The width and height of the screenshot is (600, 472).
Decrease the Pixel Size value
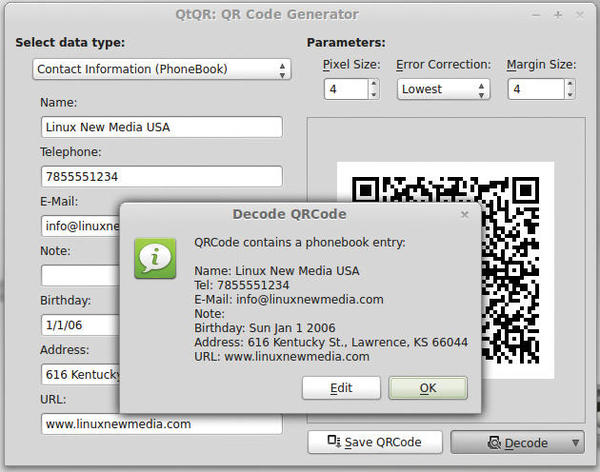(374, 95)
